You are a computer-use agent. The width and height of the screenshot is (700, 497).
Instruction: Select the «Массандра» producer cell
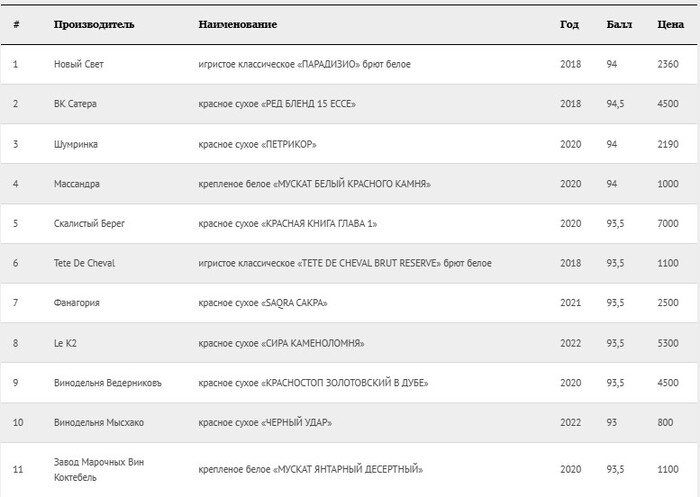tap(77, 184)
